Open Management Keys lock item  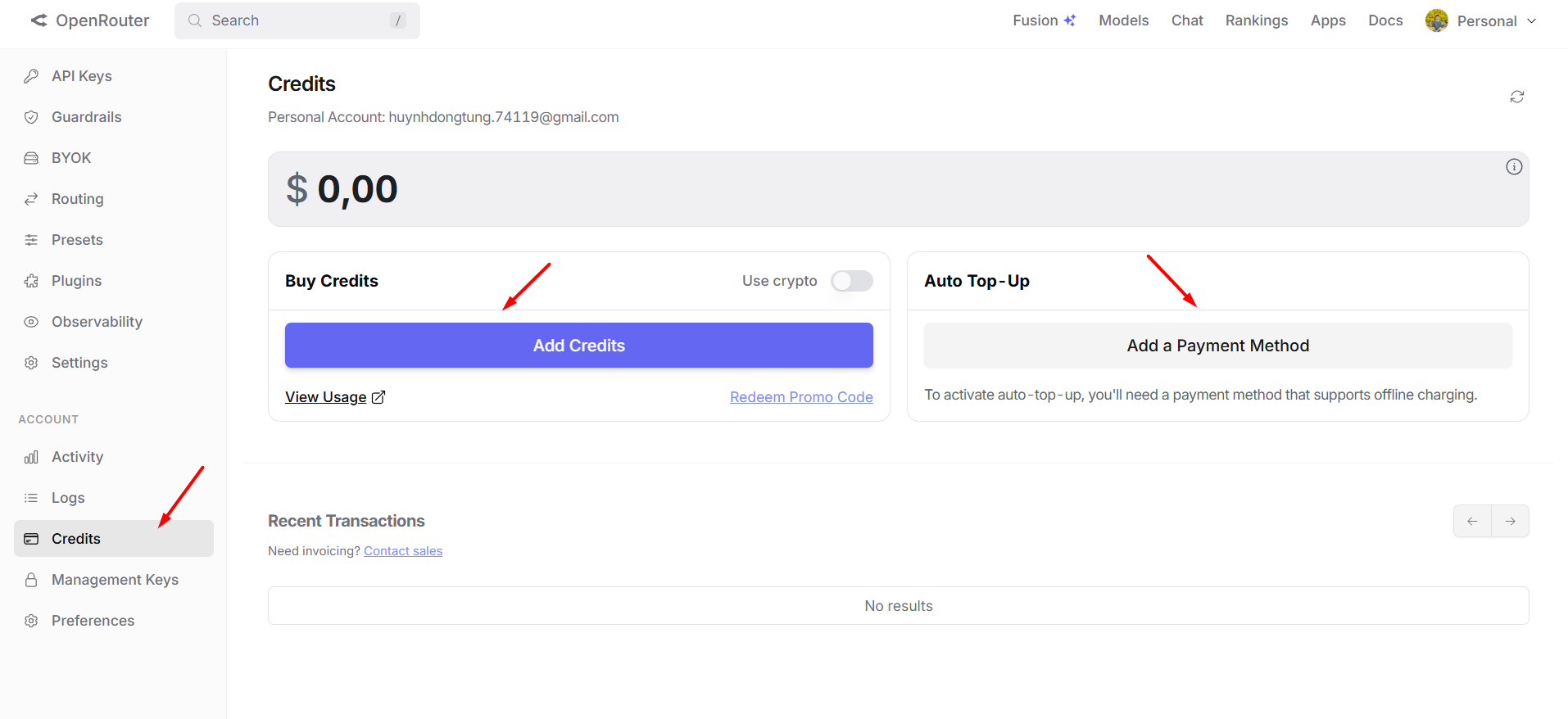coord(114,580)
